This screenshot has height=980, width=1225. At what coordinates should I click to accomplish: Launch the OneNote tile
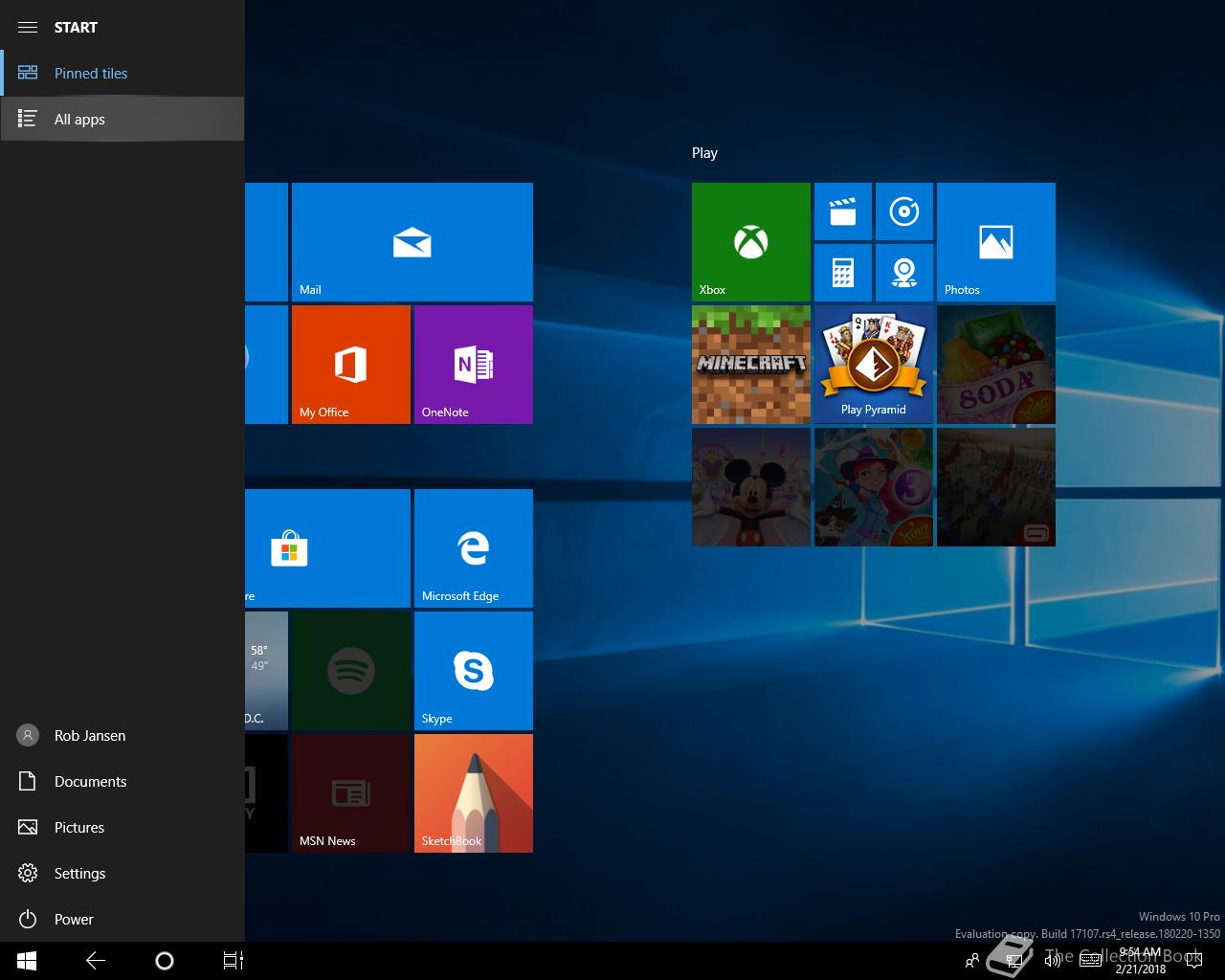click(x=474, y=365)
